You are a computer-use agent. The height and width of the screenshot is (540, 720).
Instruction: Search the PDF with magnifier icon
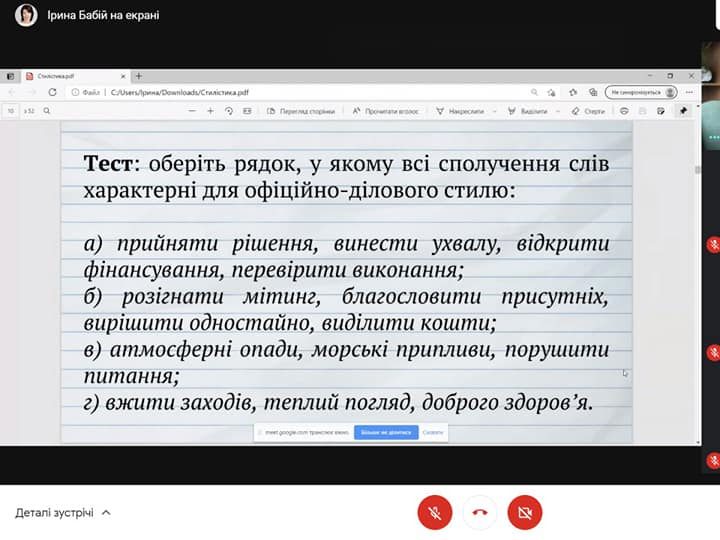point(46,111)
